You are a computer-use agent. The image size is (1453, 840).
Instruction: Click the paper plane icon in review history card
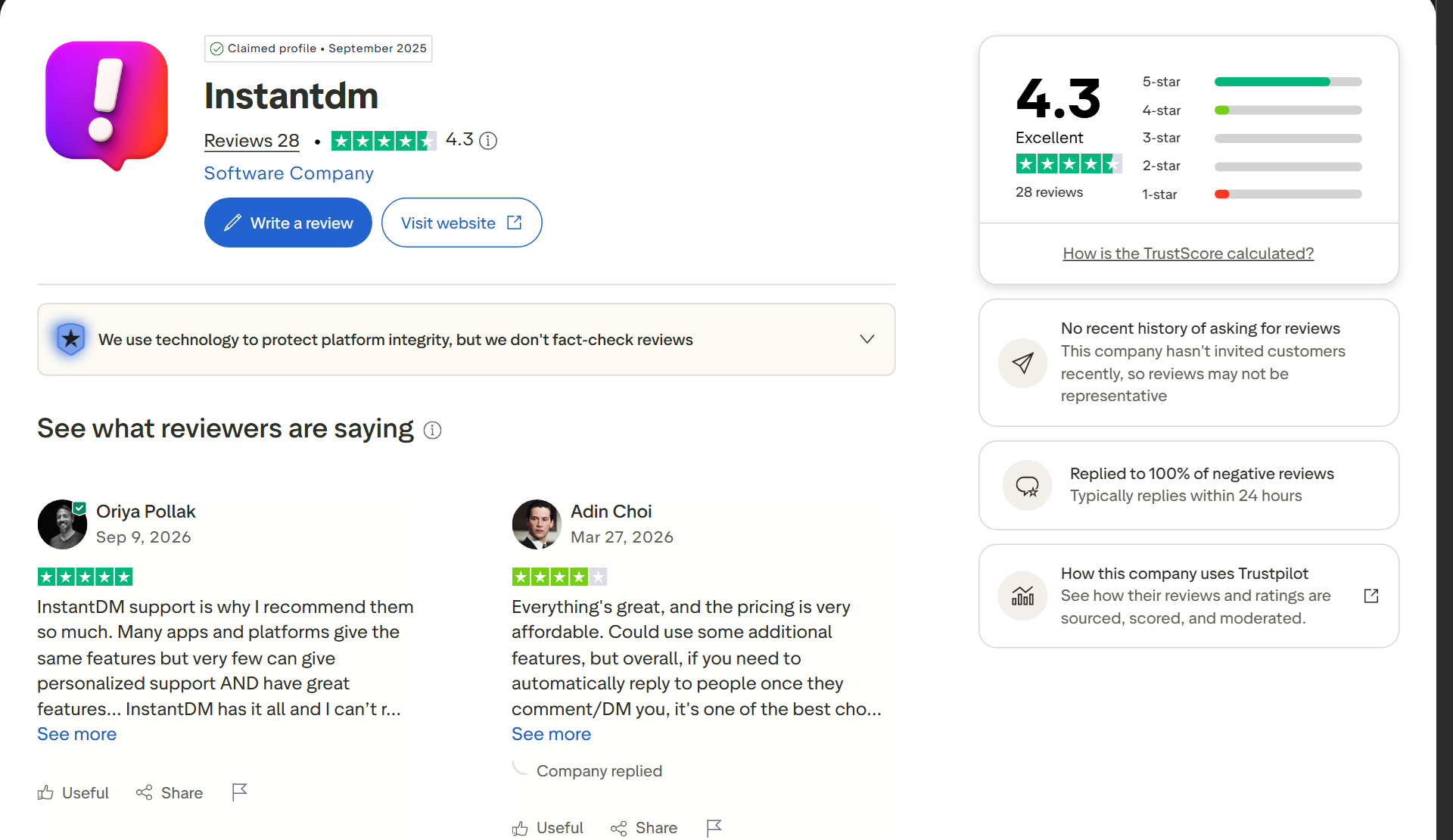pyautogui.click(x=1022, y=363)
